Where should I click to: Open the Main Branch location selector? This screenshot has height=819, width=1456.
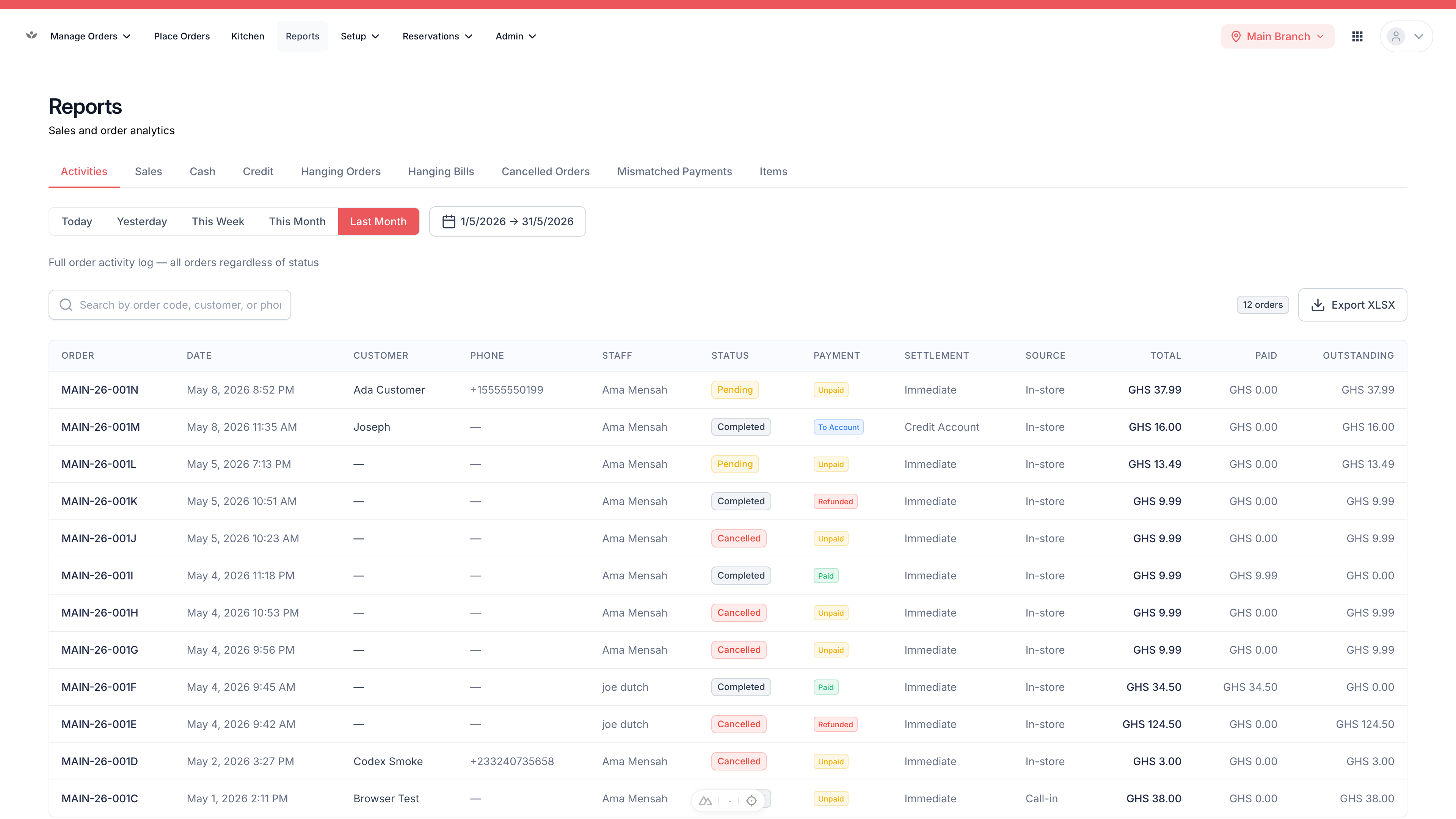tap(1277, 36)
